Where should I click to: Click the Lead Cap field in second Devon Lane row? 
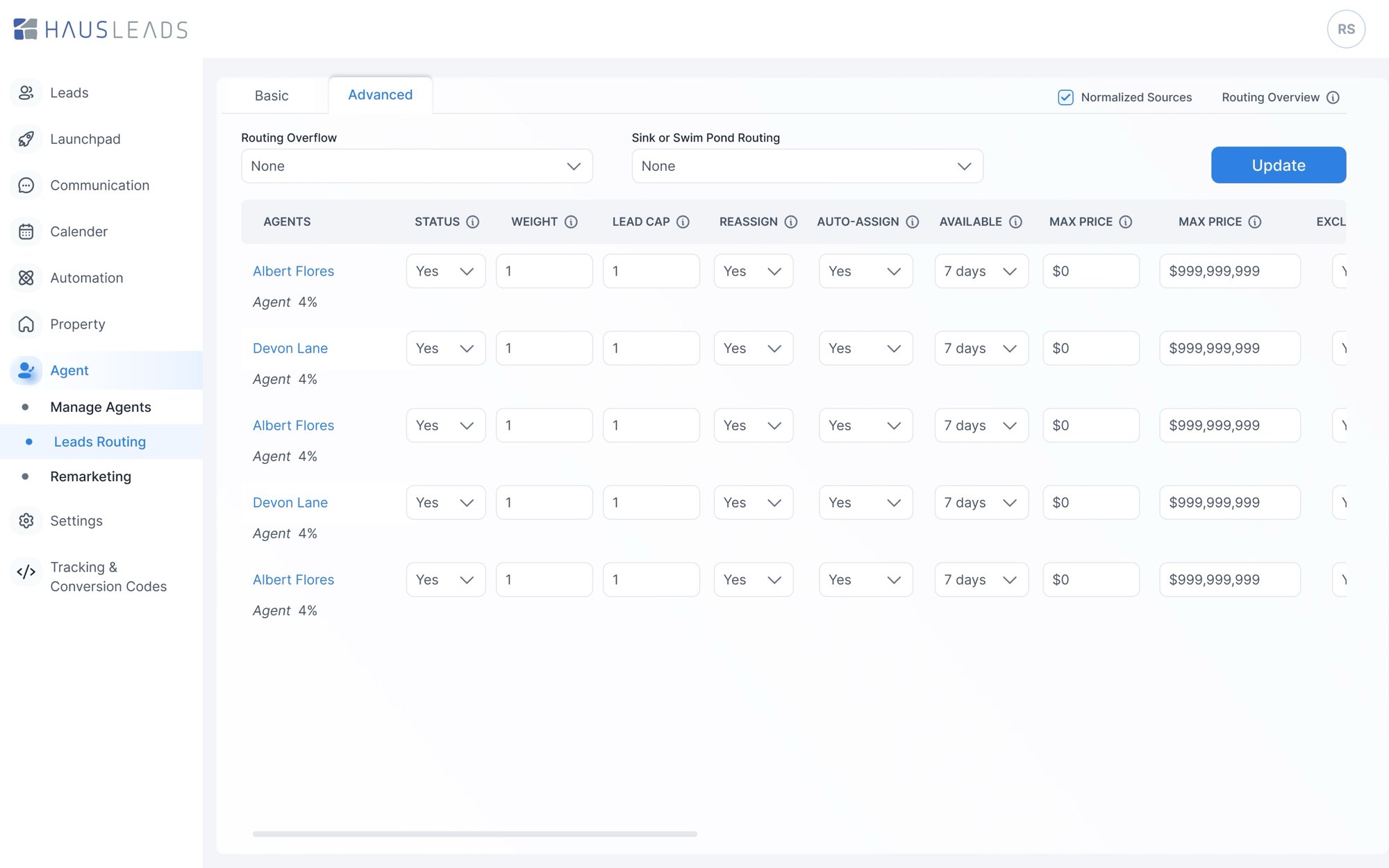point(651,502)
